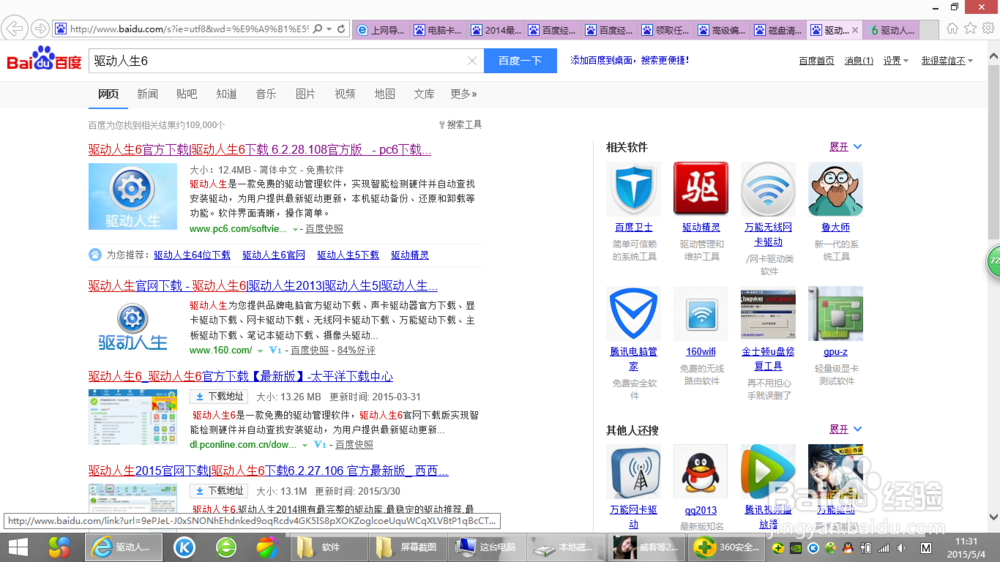Click the volume speaker tray icon
The width and height of the screenshot is (1000, 562).
tap(901, 548)
